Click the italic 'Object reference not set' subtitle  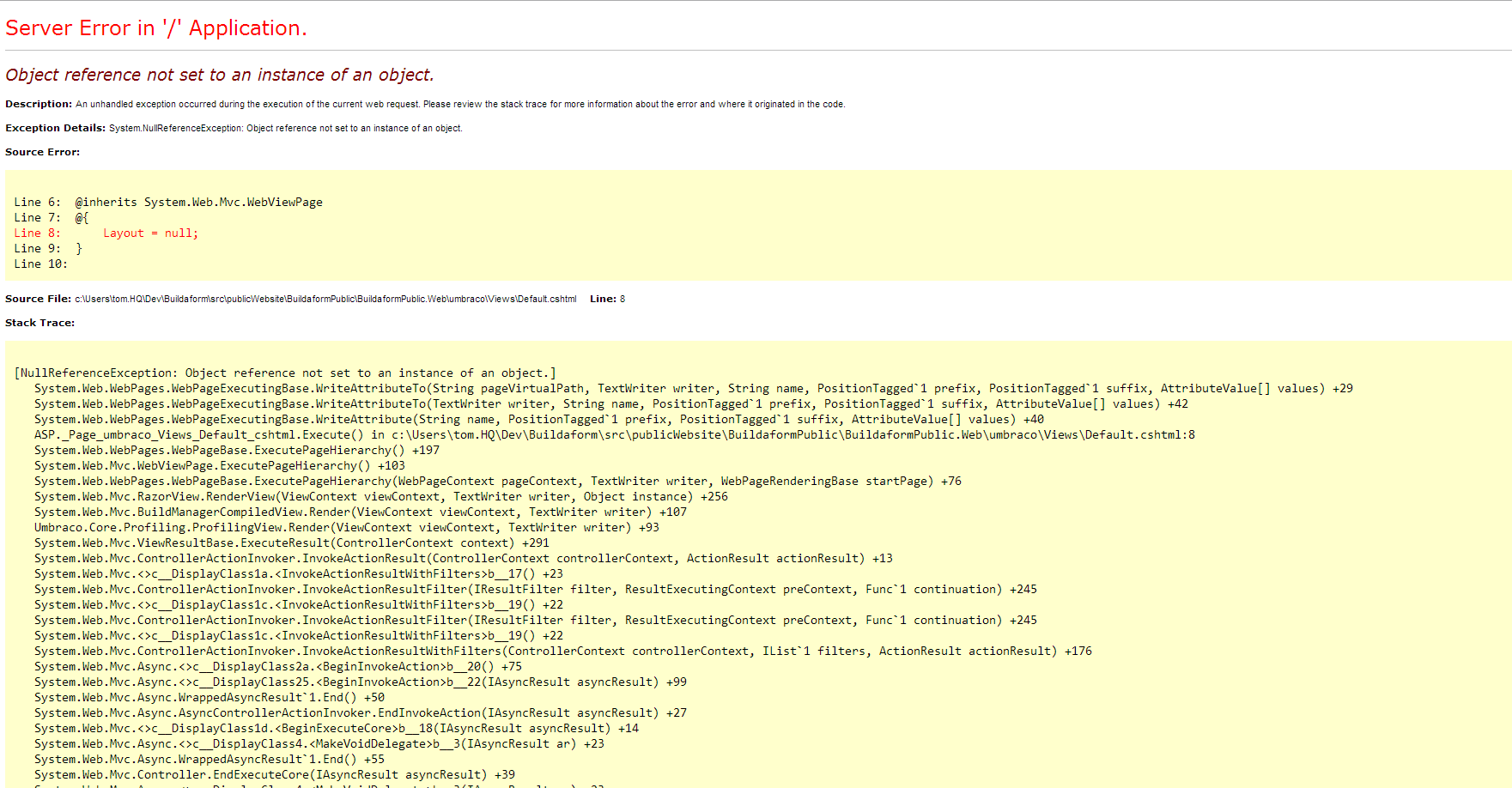point(219,75)
